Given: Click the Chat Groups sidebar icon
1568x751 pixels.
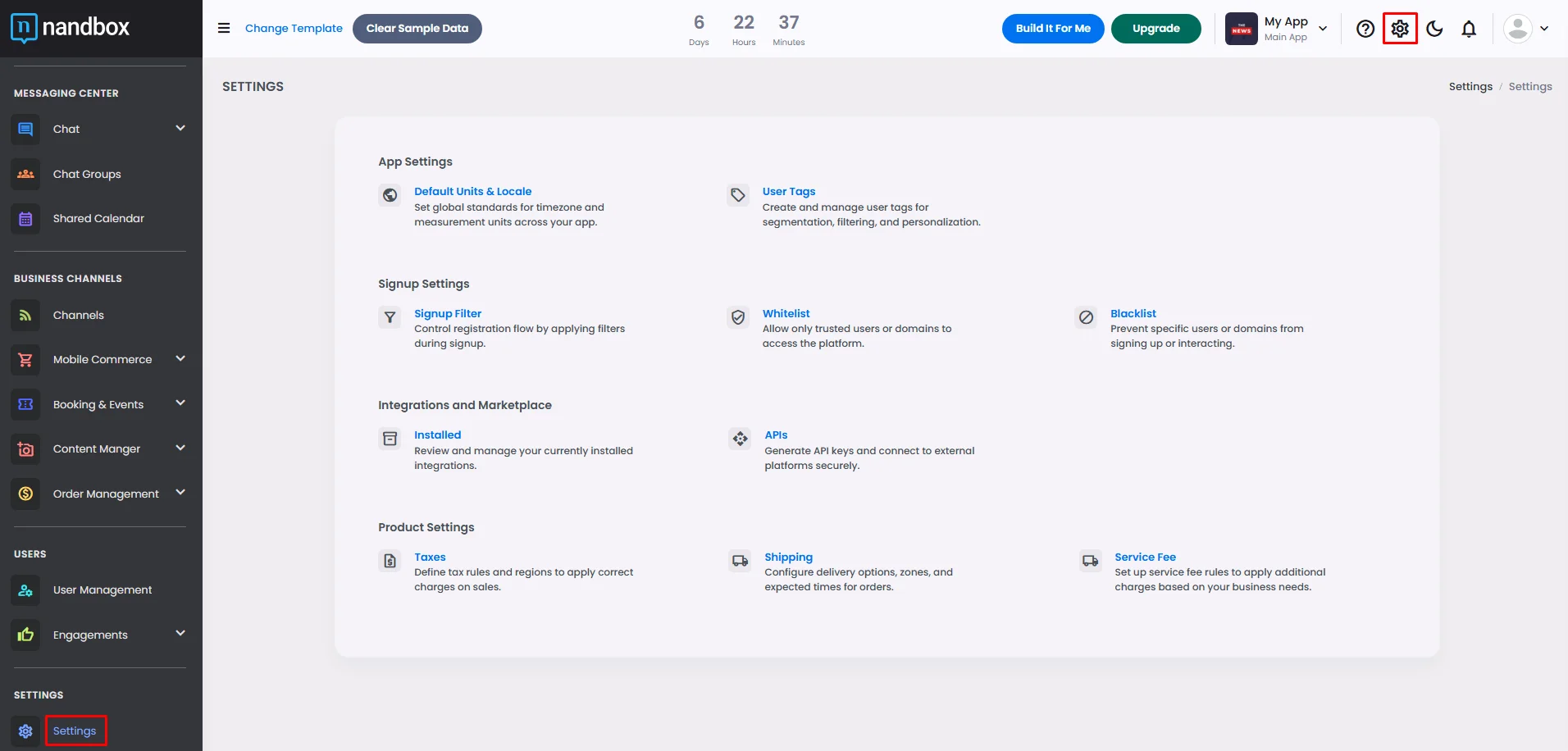Looking at the screenshot, I should 25,175.
